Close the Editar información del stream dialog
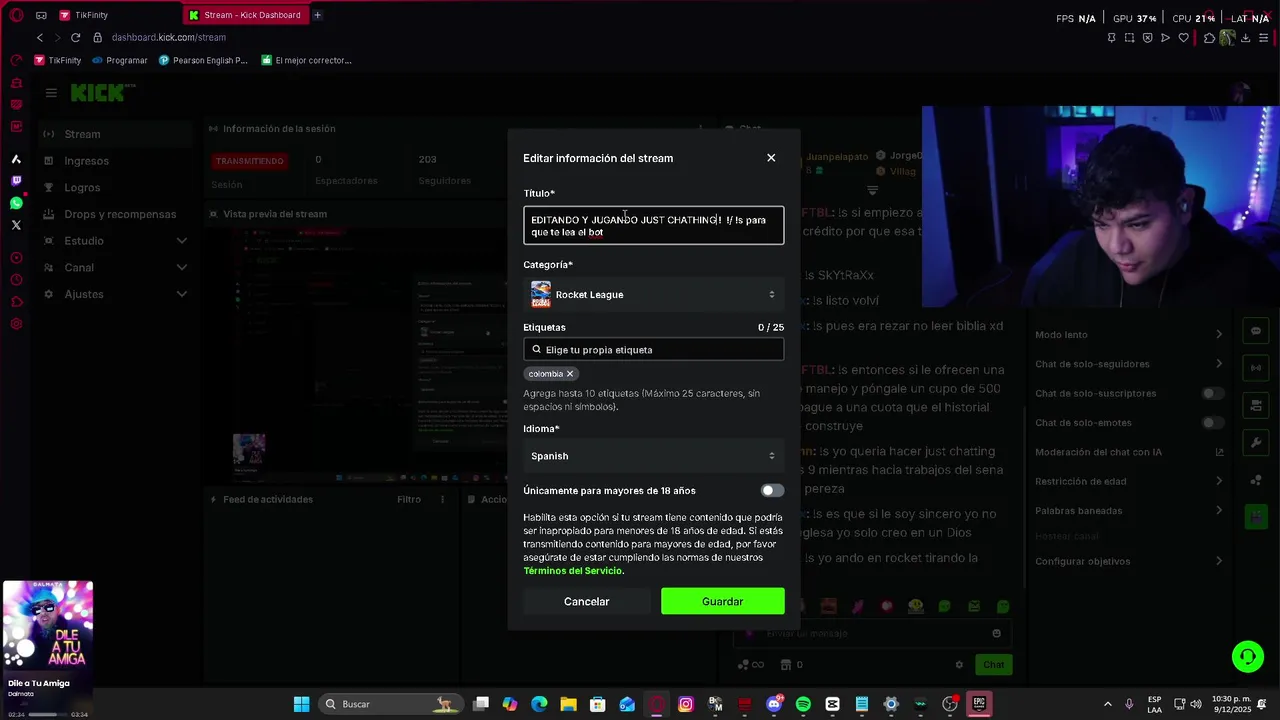 771,158
